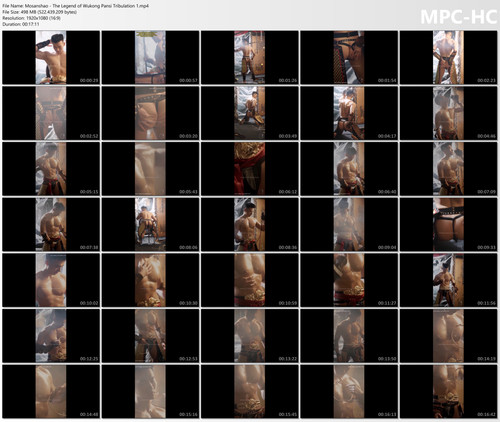Image resolution: width=500 pixels, height=422 pixels.
Task: Click the thumbnail stamped 00:07:09
Action: point(448,169)
